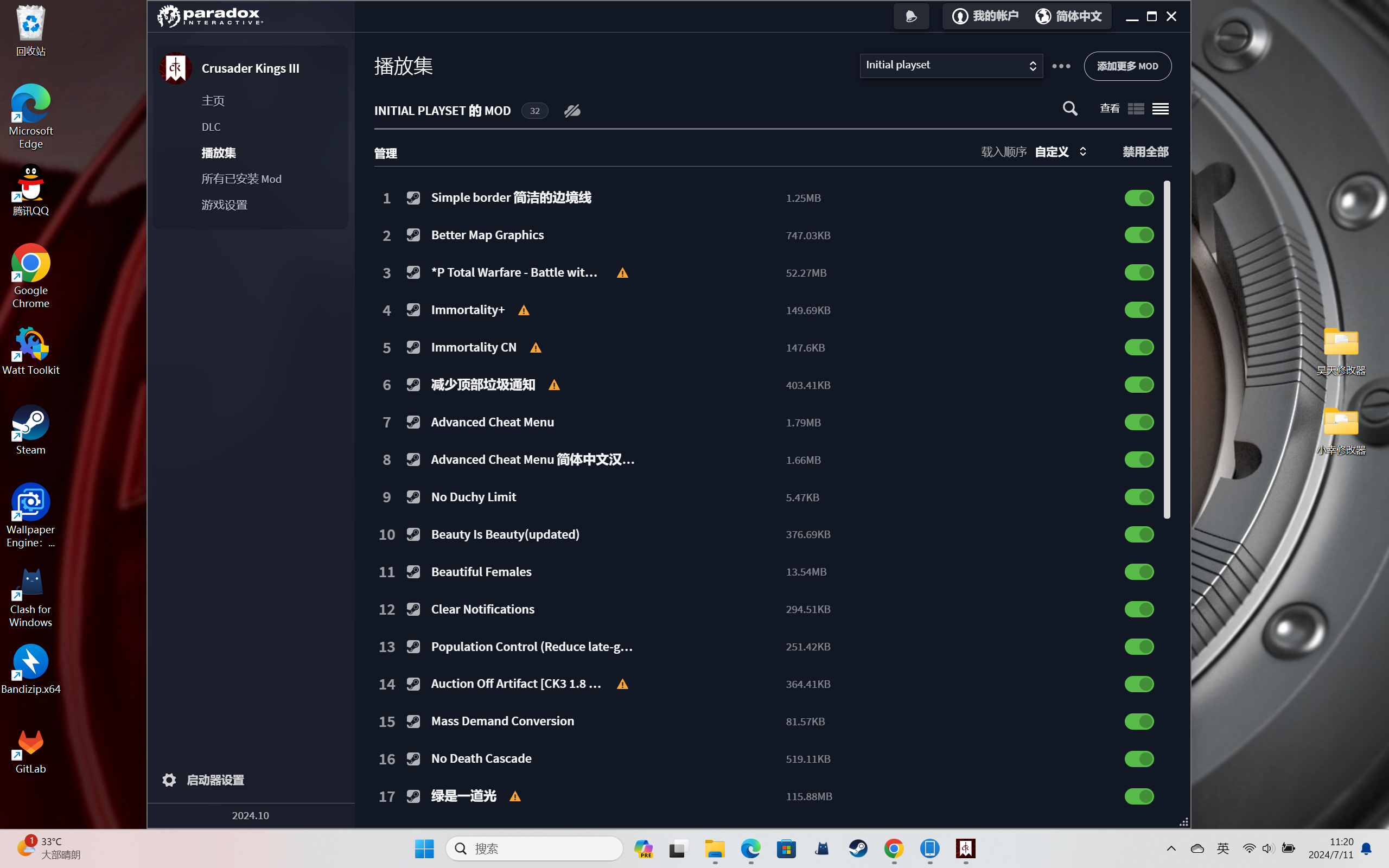This screenshot has height=868, width=1389.
Task: Click the hide-disabled-mods eye-slash icon
Action: point(572,111)
